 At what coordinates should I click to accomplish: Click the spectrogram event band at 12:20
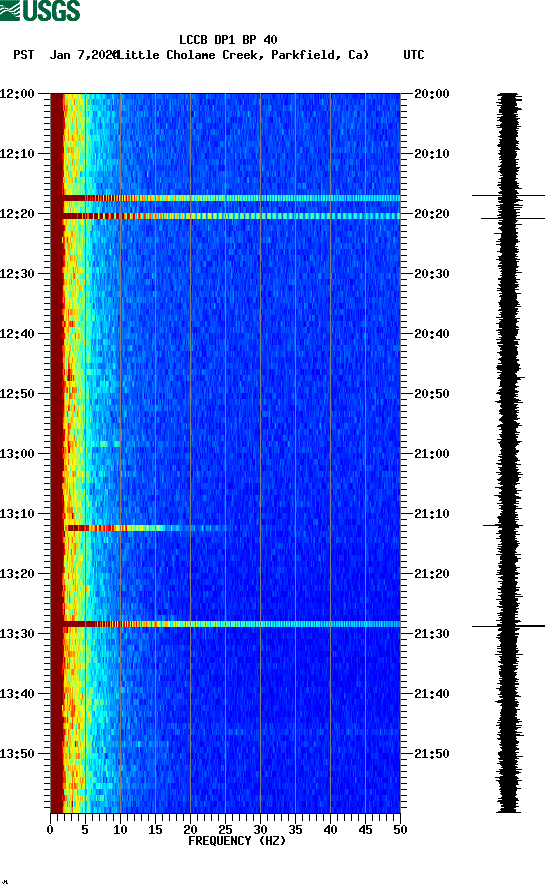[x=231, y=216]
